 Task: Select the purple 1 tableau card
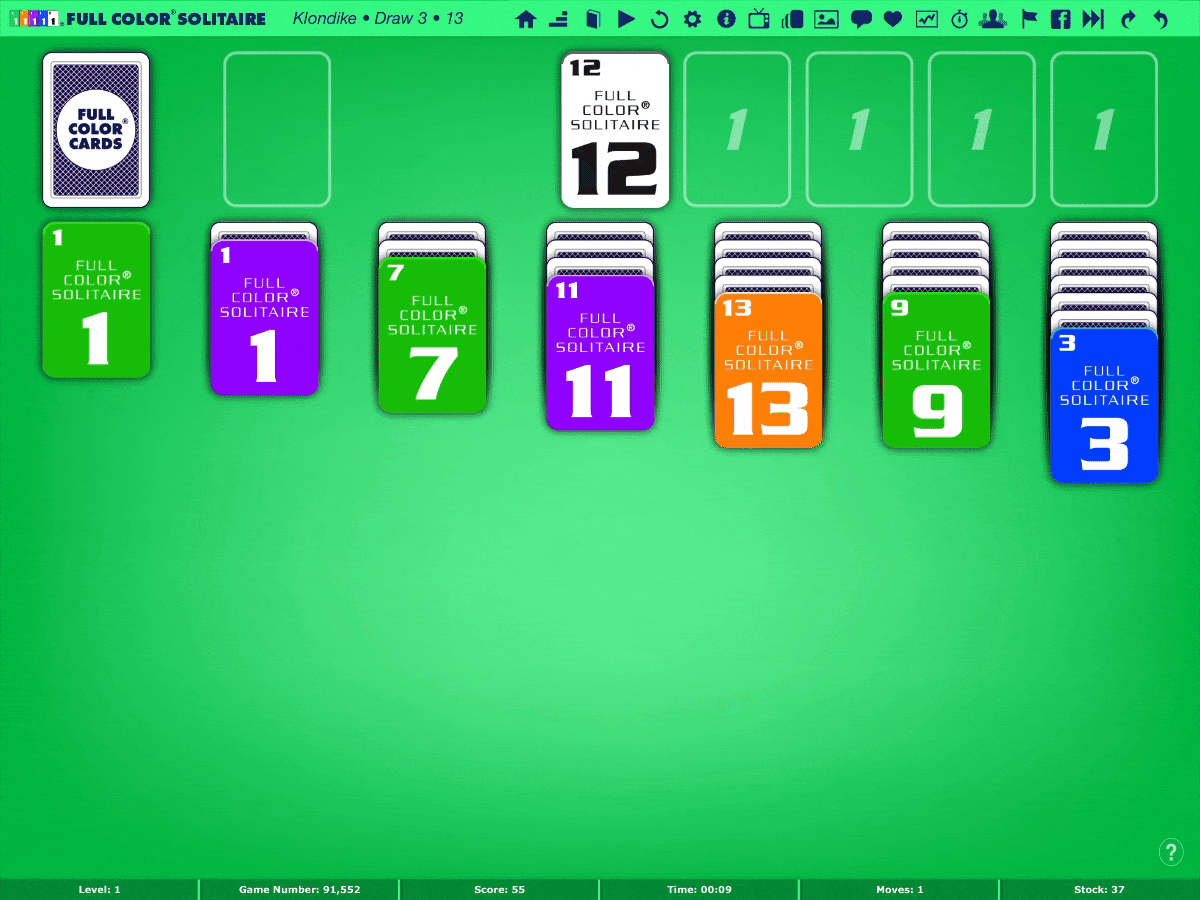[x=264, y=317]
